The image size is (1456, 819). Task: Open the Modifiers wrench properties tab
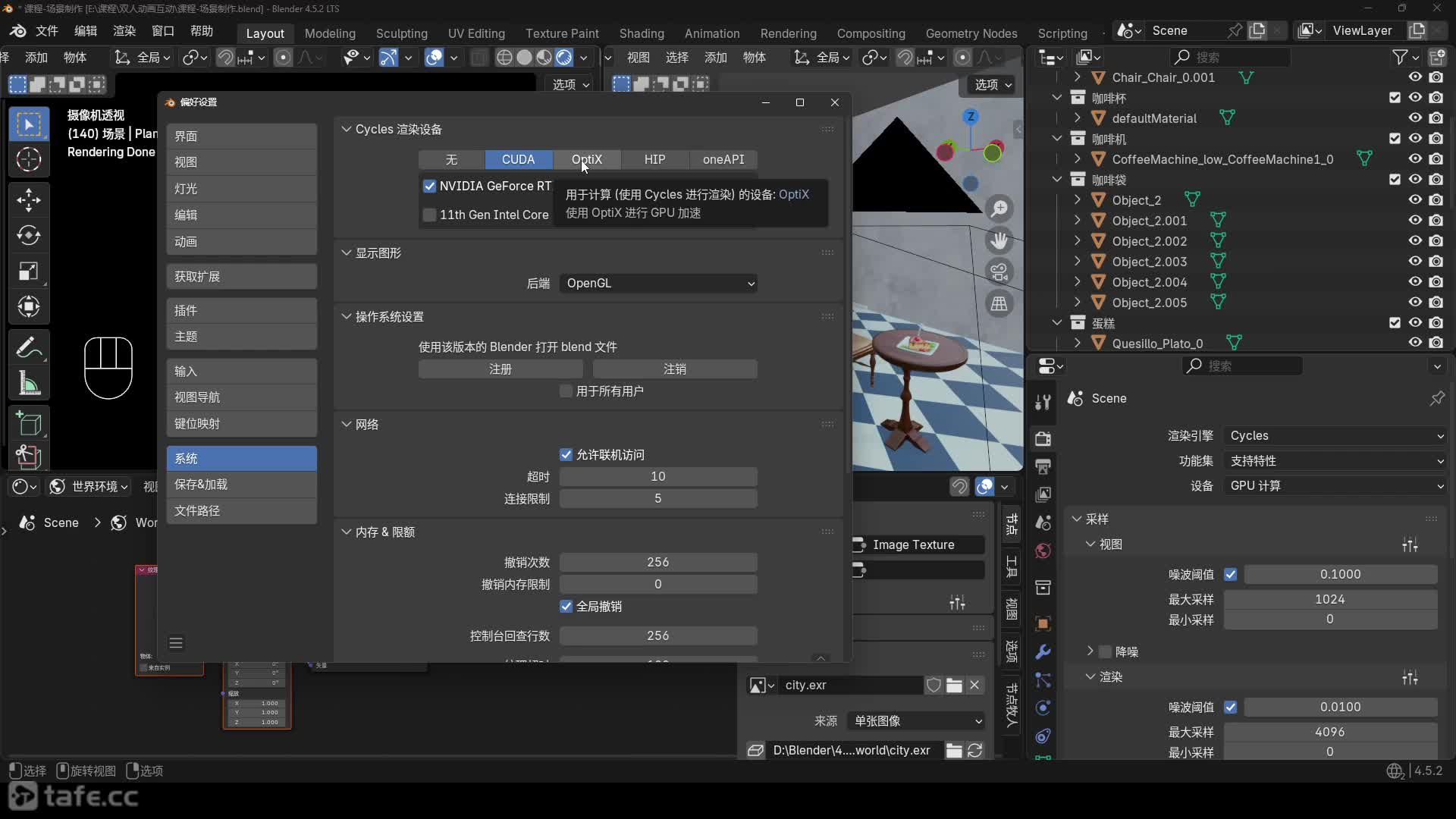click(1043, 652)
